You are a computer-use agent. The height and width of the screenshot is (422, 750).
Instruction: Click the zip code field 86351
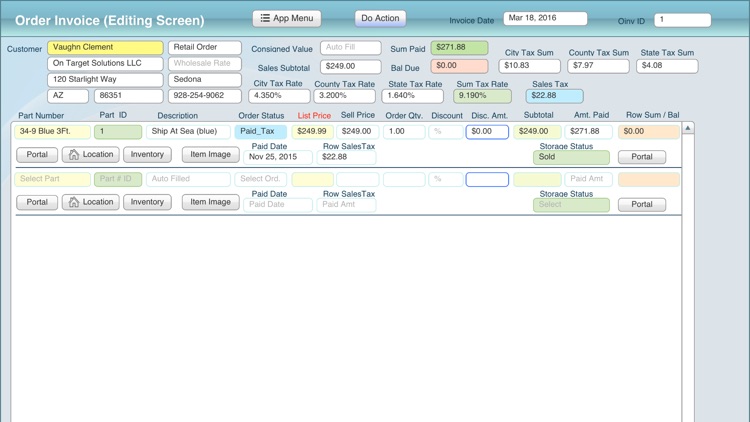pyautogui.click(x=129, y=96)
